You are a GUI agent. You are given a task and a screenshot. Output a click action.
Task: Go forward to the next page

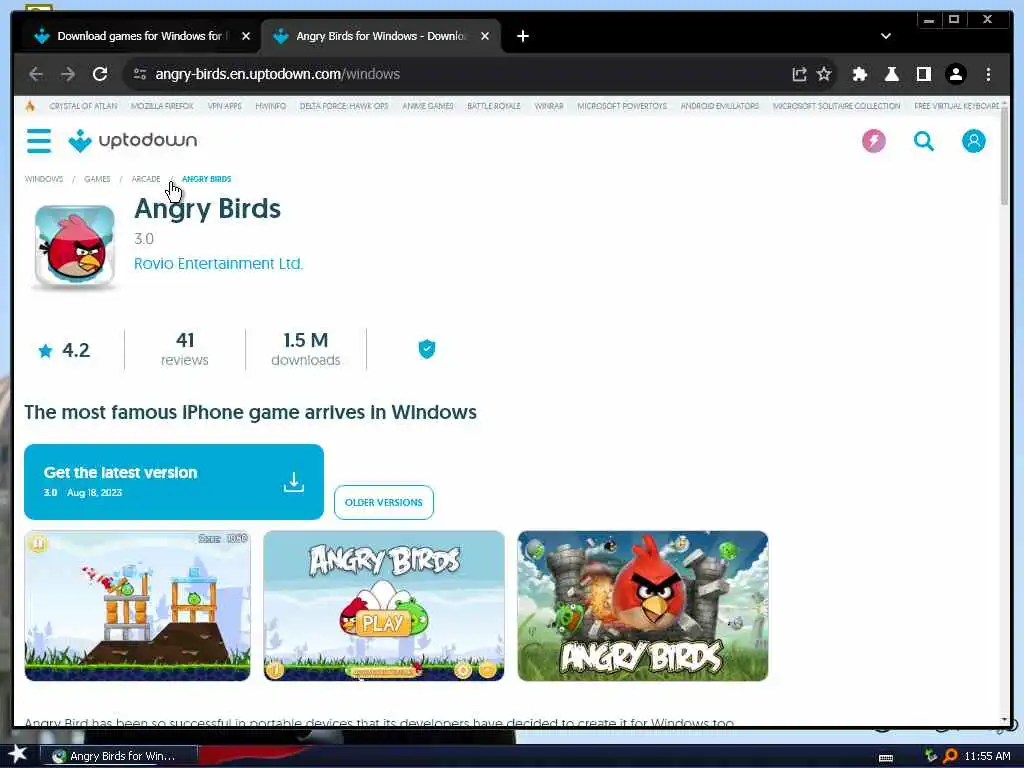click(68, 74)
